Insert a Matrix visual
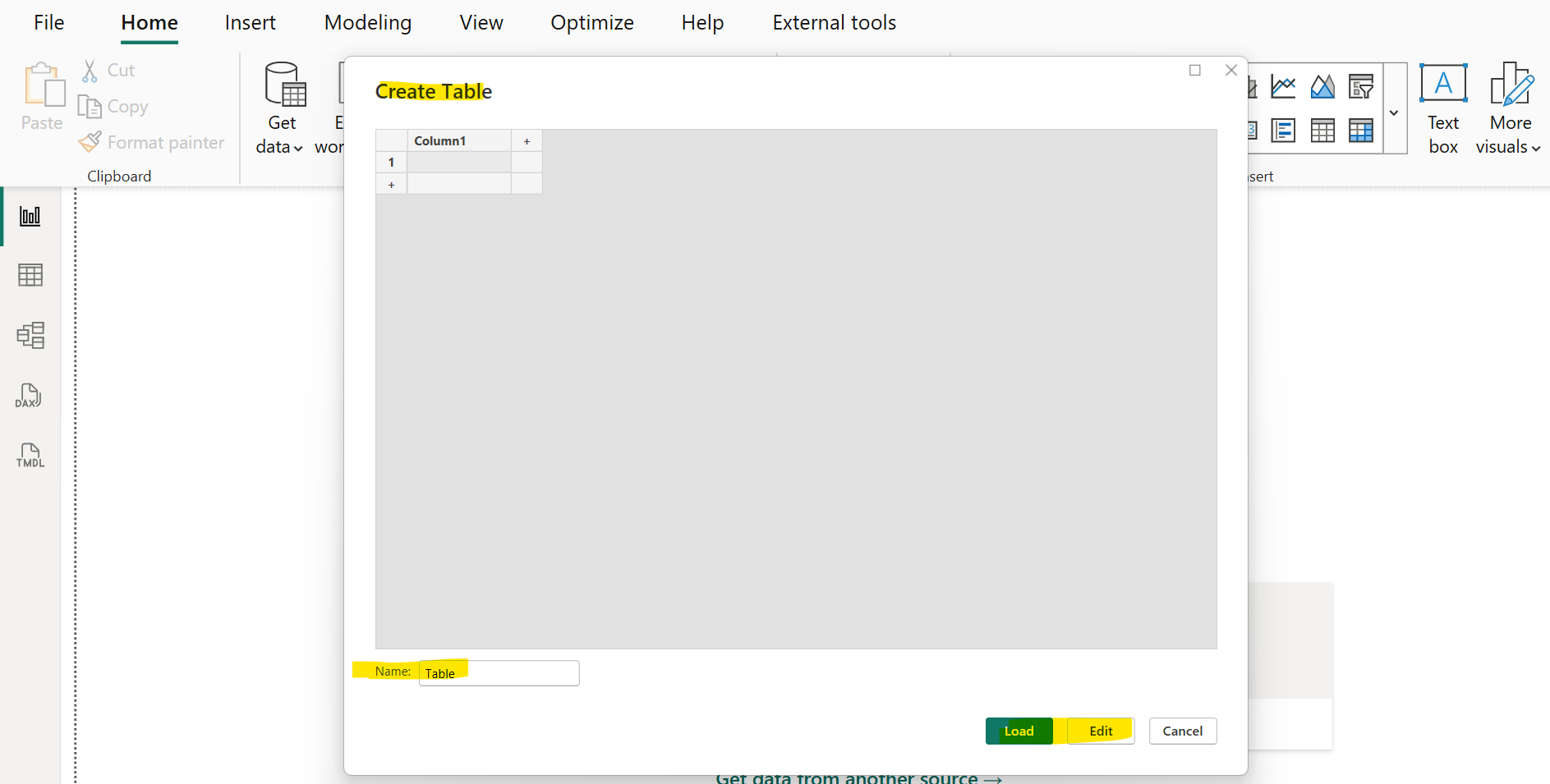Viewport: 1550px width, 784px height. (x=1361, y=130)
